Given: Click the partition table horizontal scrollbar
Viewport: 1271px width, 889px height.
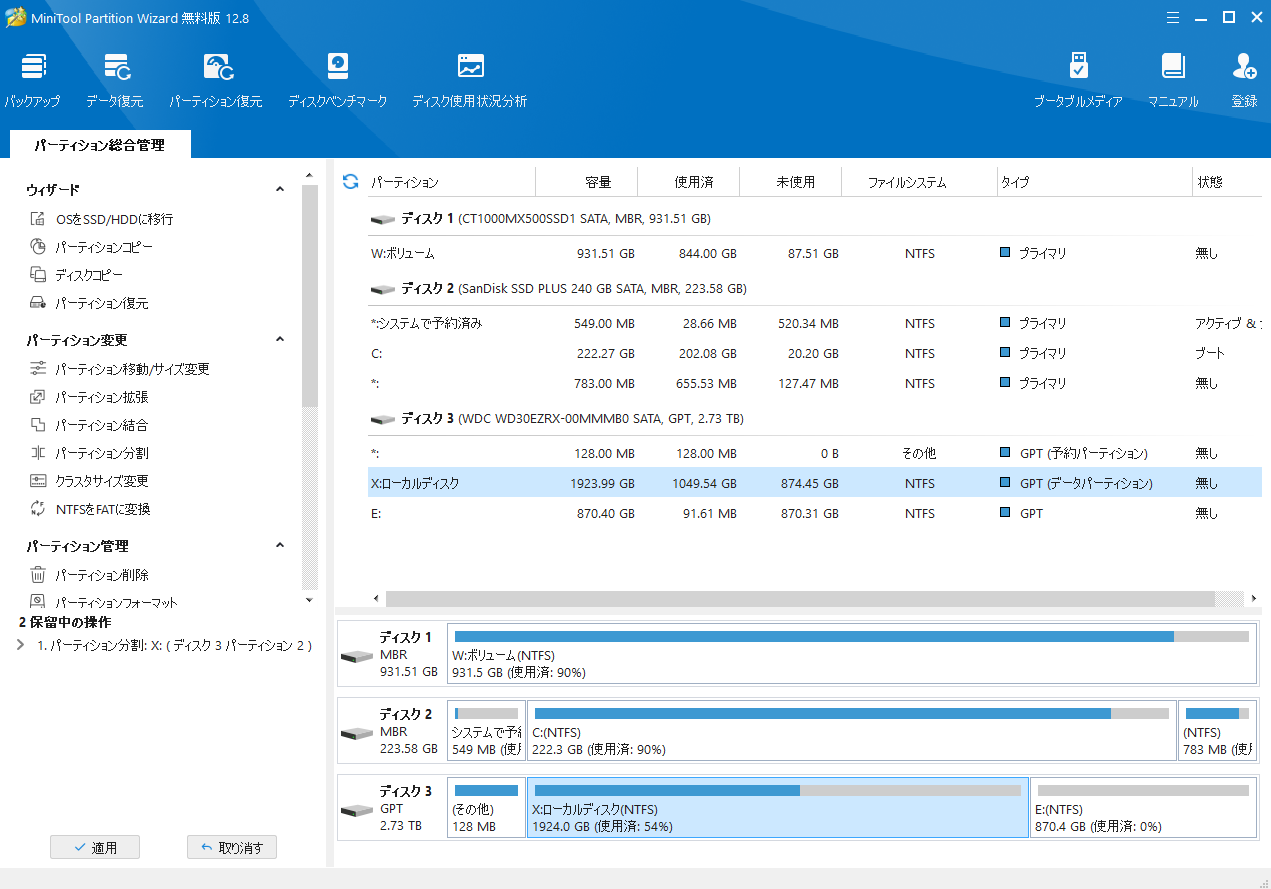Looking at the screenshot, I should point(800,598).
